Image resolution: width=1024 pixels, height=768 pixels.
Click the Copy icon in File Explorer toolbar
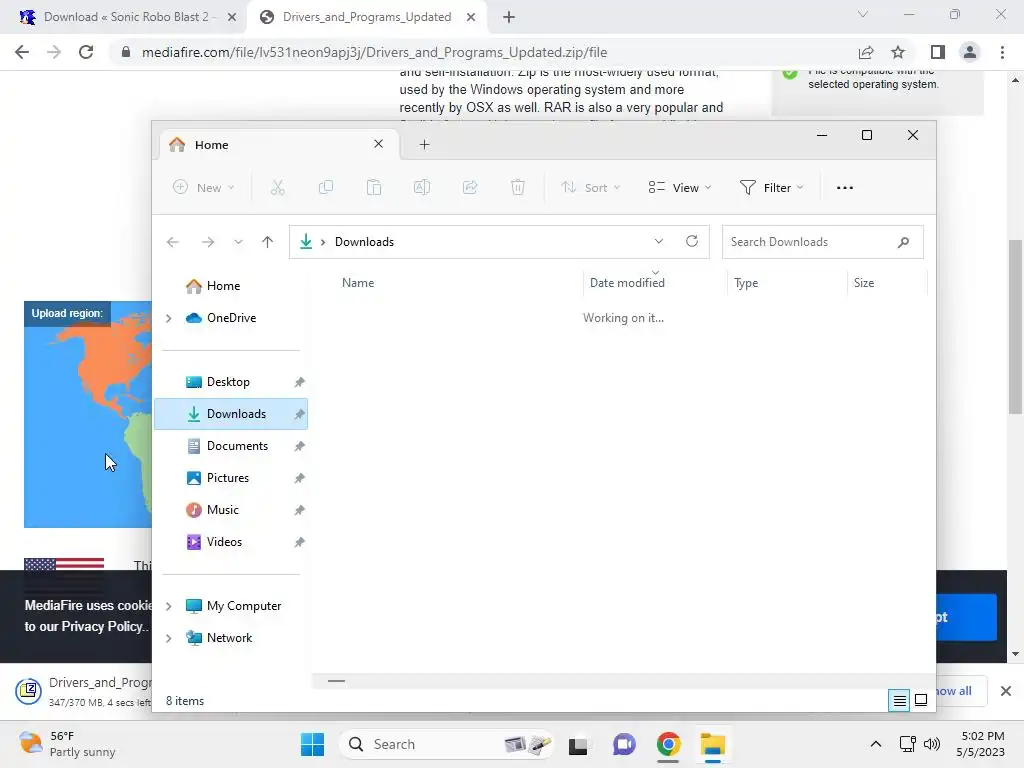pos(325,188)
